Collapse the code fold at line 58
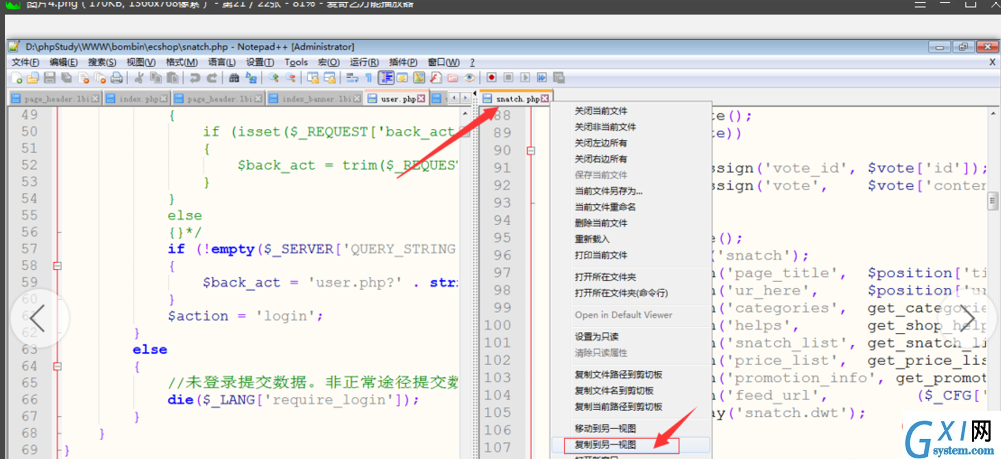 pyautogui.click(x=57, y=266)
